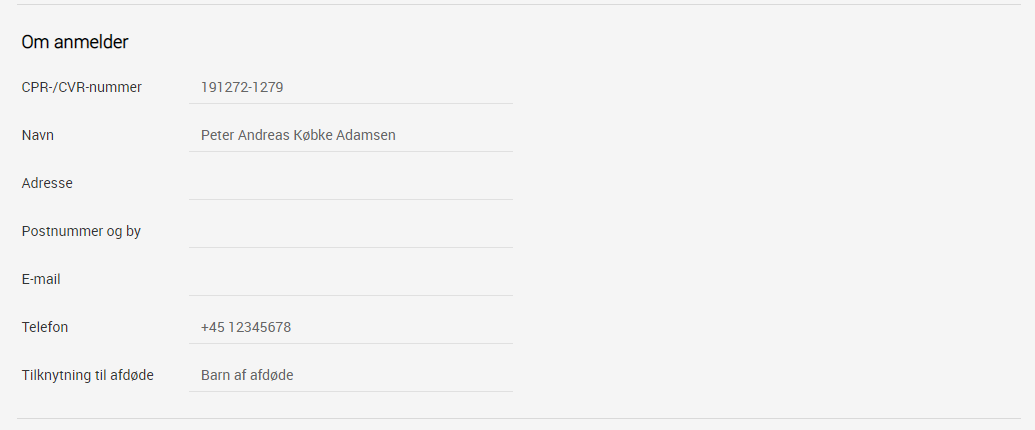Click the divider line below the form

click(519, 418)
